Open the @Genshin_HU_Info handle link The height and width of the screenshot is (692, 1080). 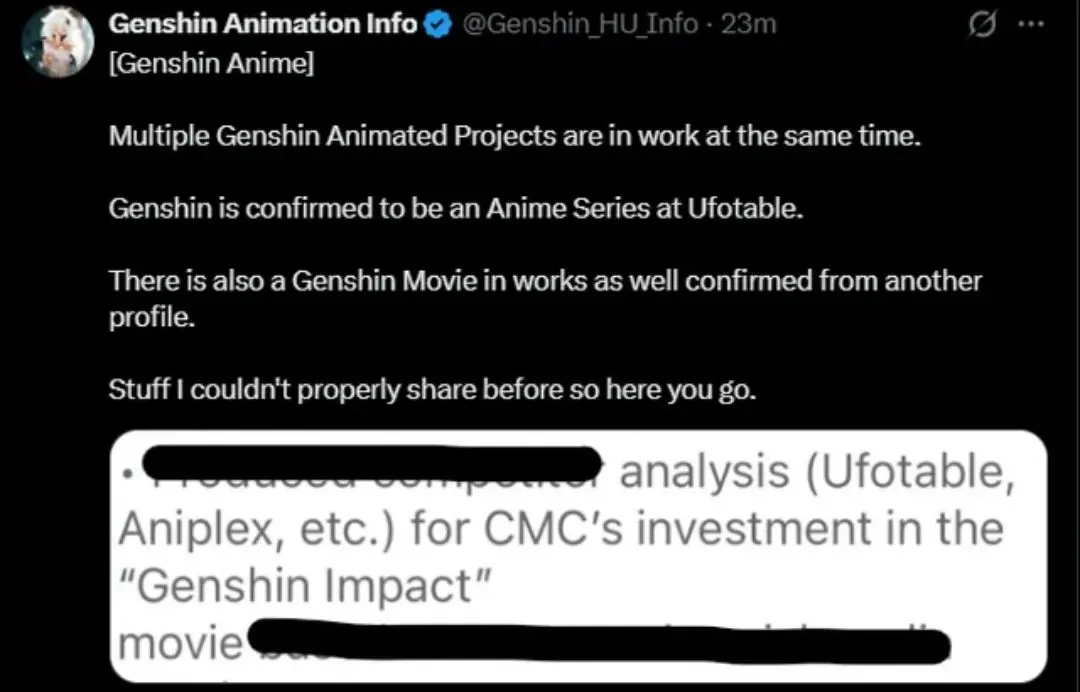(581, 24)
